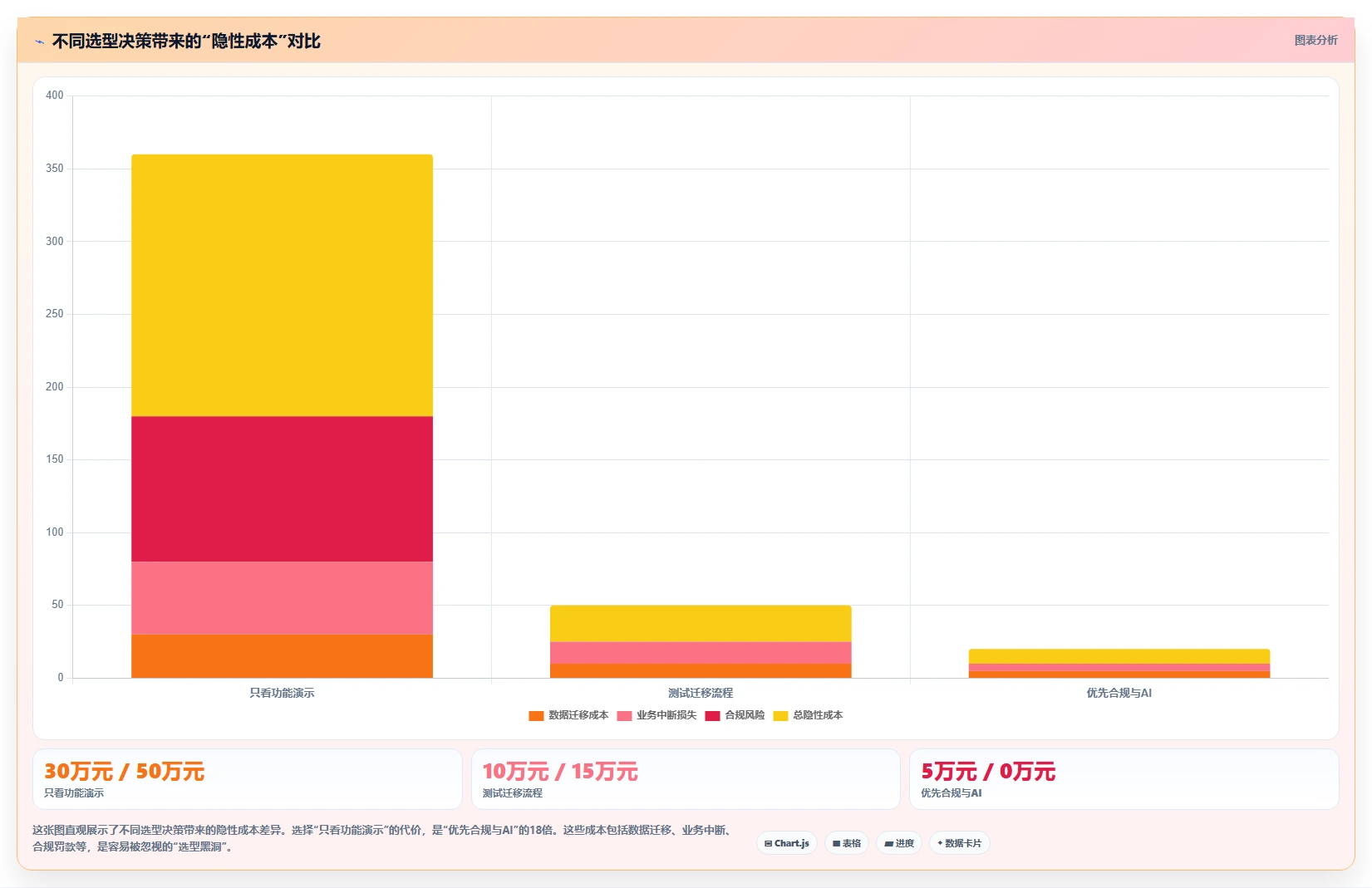Click the crimson 合规风险 segment of 只看功能演示 bar
Viewport: 1372px width, 888px height.
pos(282,488)
